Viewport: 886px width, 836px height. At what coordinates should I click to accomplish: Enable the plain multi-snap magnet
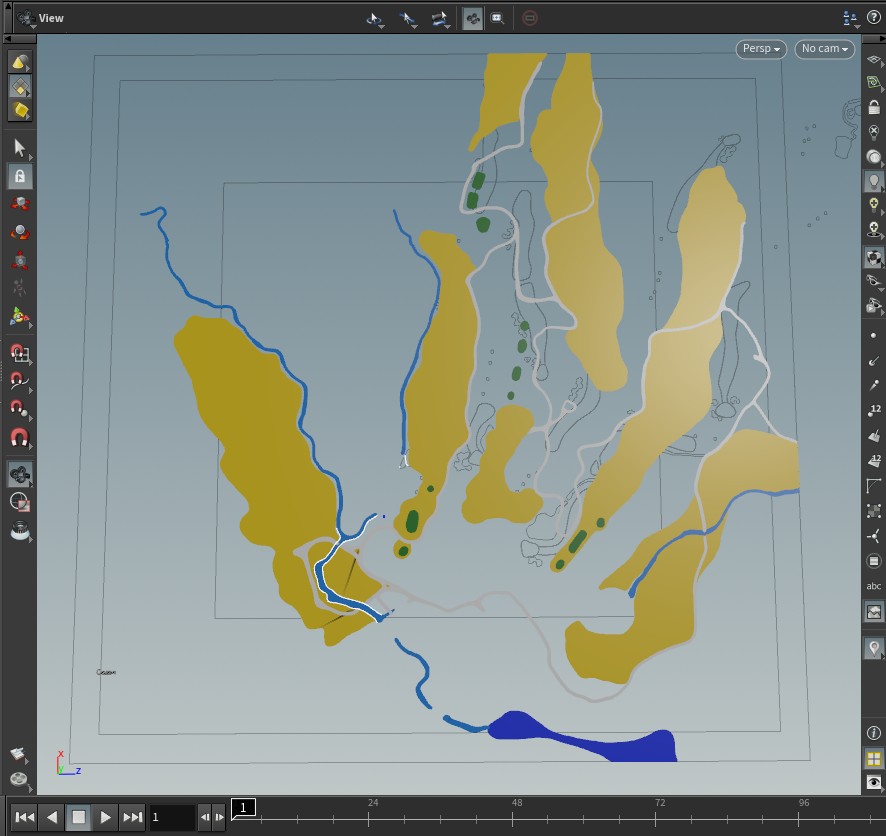20,438
